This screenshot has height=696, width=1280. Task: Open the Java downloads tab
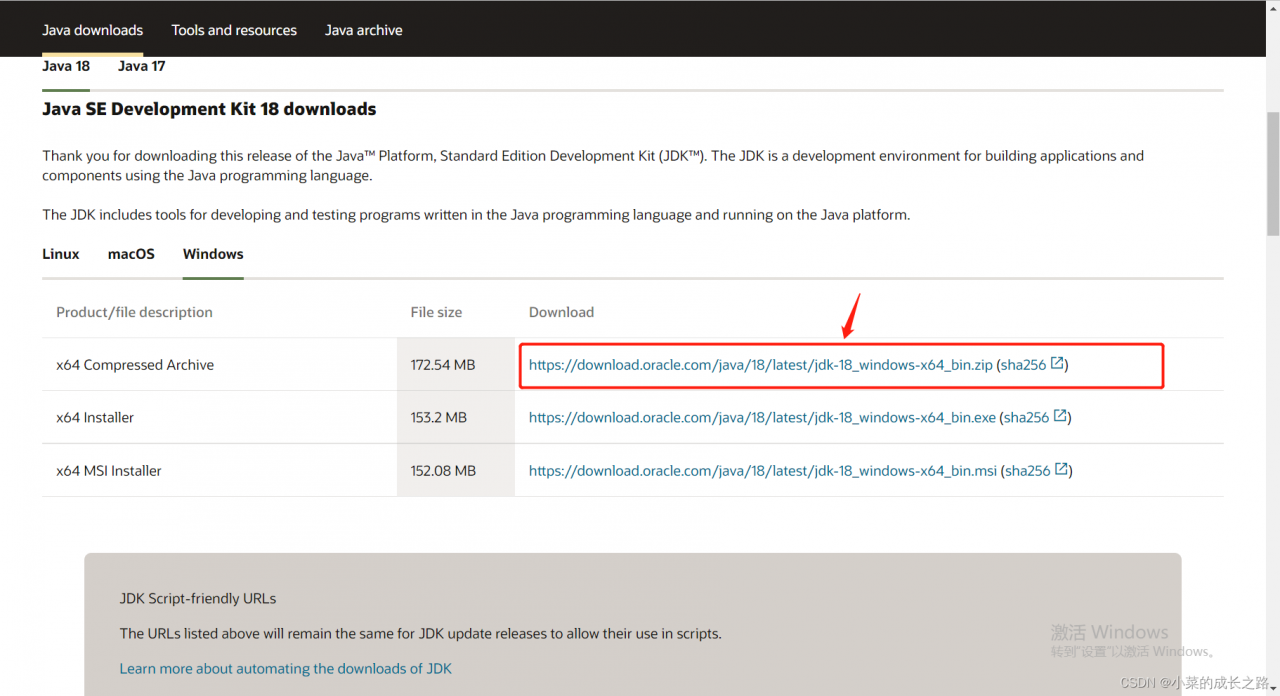[92, 30]
